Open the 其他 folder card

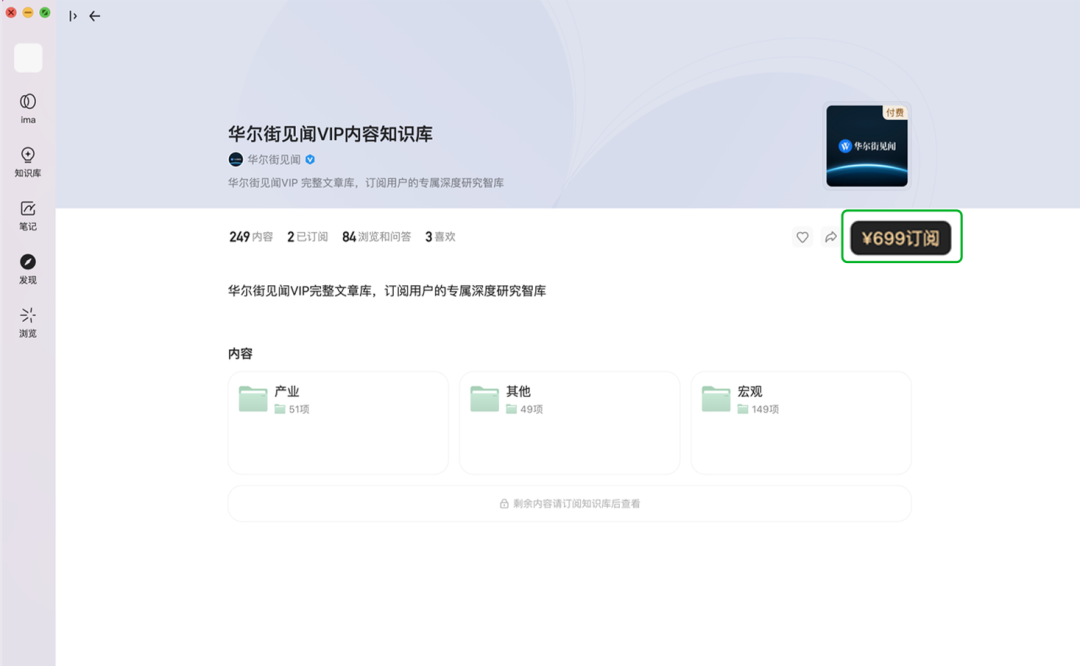(x=570, y=423)
